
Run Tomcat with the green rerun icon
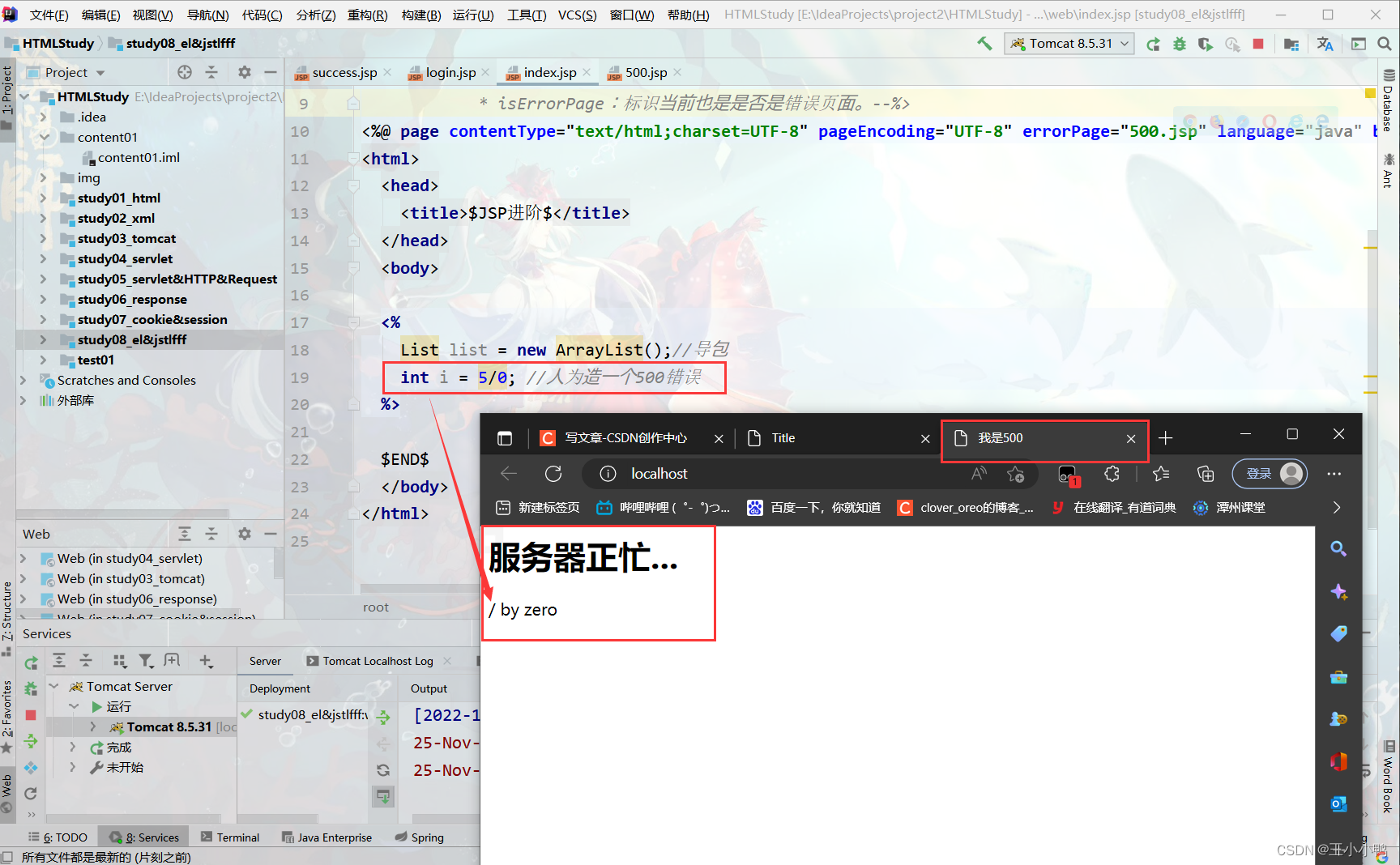coord(1153,44)
